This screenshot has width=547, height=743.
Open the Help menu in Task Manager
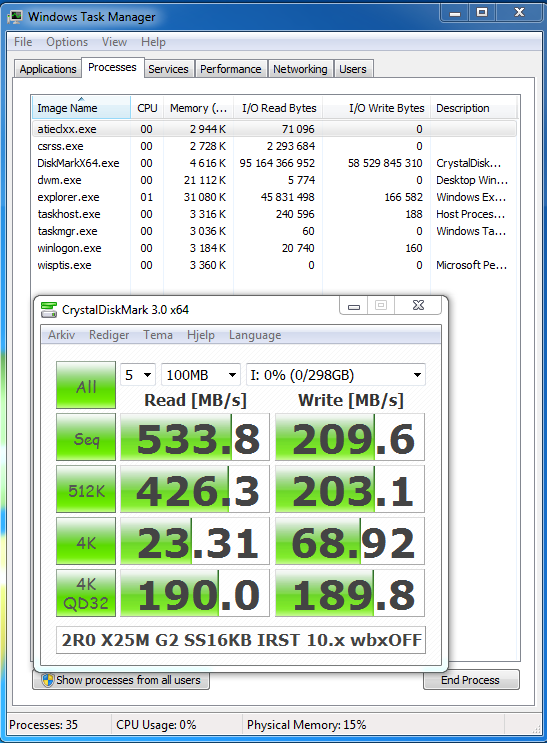[x=153, y=42]
